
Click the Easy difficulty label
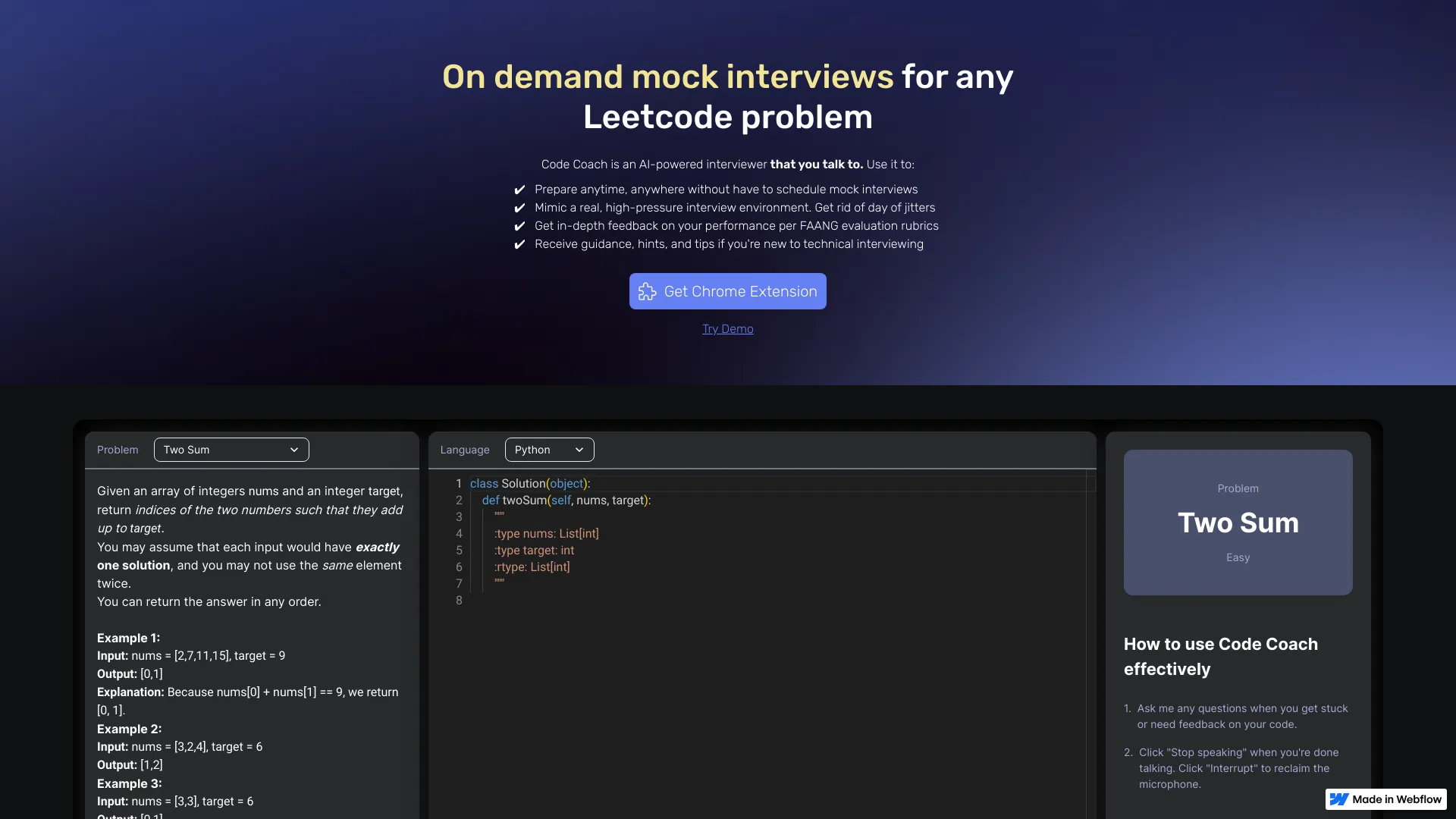tap(1238, 557)
